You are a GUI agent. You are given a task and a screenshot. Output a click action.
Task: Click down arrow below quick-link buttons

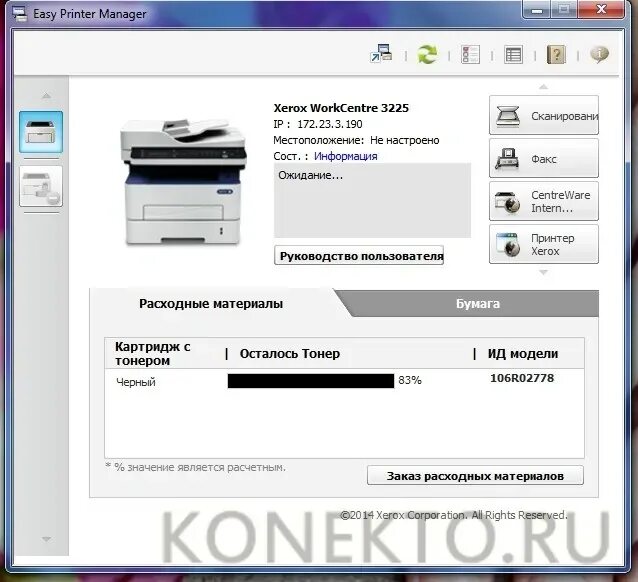coord(543,272)
